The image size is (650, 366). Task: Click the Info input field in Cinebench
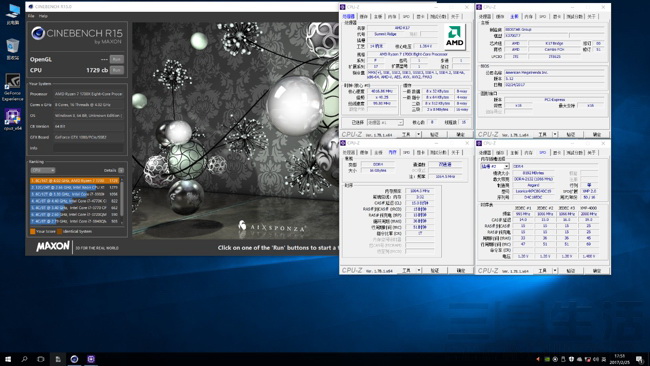coord(88,148)
